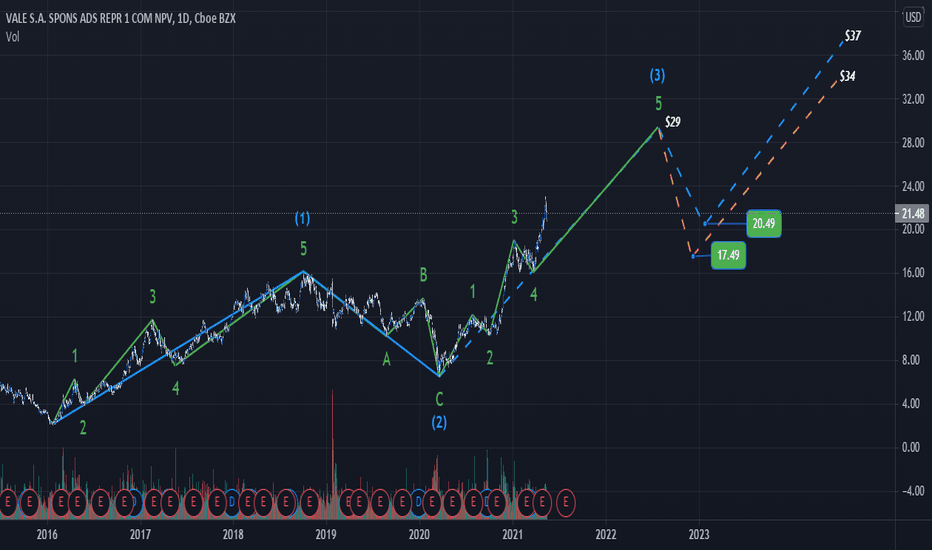This screenshot has width=932, height=550.
Task: Select the green 20.49 price label
Action: point(764,224)
